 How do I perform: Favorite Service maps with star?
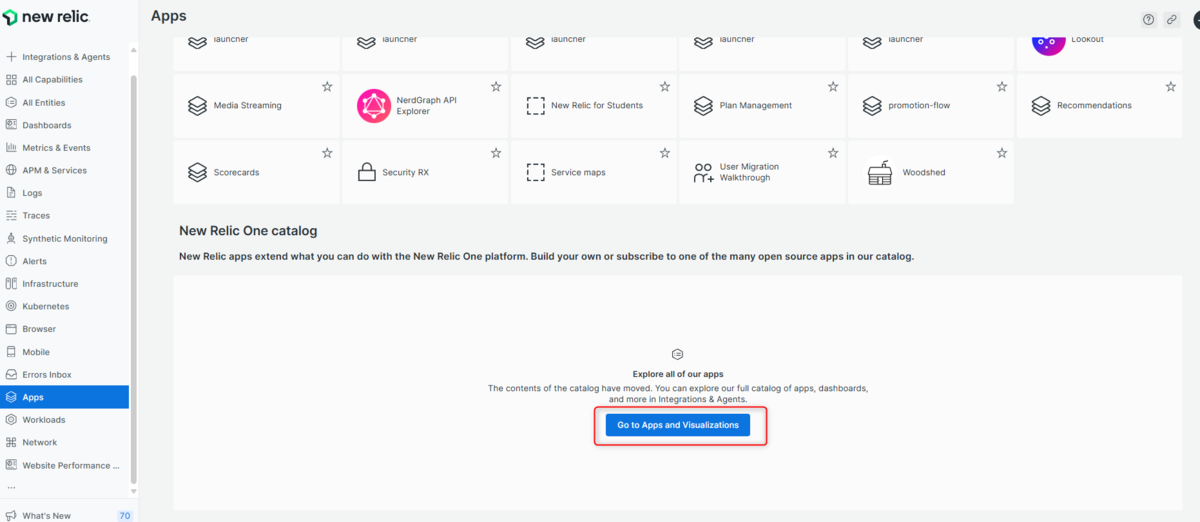(x=665, y=153)
